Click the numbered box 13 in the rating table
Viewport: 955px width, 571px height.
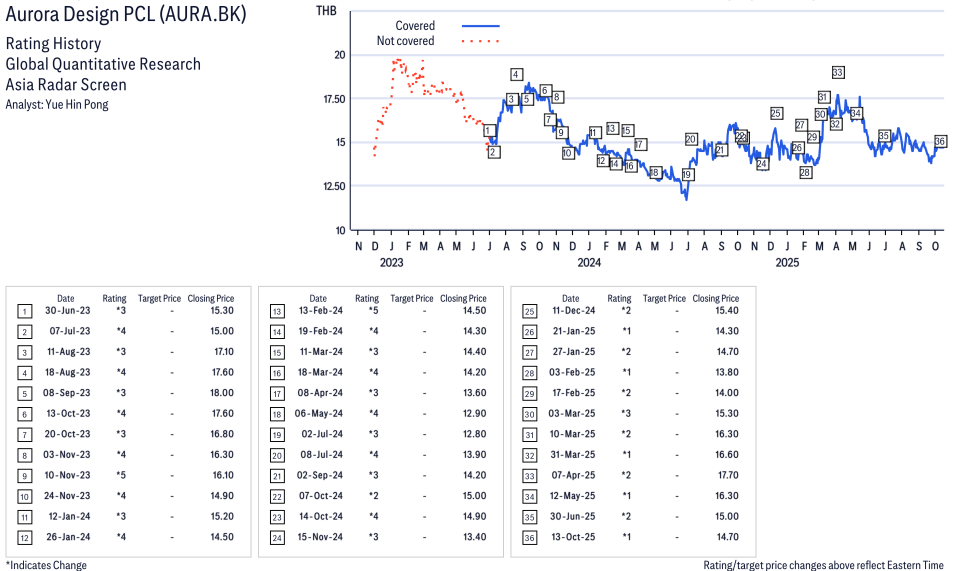tap(276, 311)
